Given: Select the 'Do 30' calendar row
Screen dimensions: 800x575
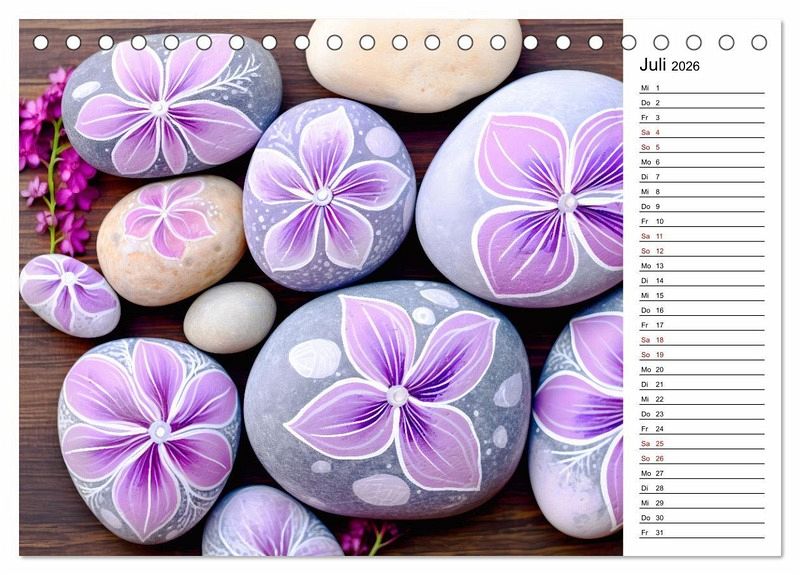Looking at the screenshot, I should click(x=702, y=517).
